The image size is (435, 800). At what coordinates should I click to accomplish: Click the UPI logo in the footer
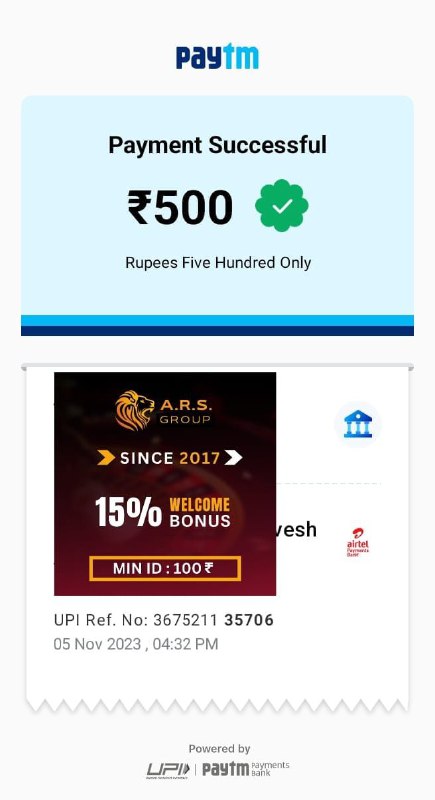[x=168, y=770]
